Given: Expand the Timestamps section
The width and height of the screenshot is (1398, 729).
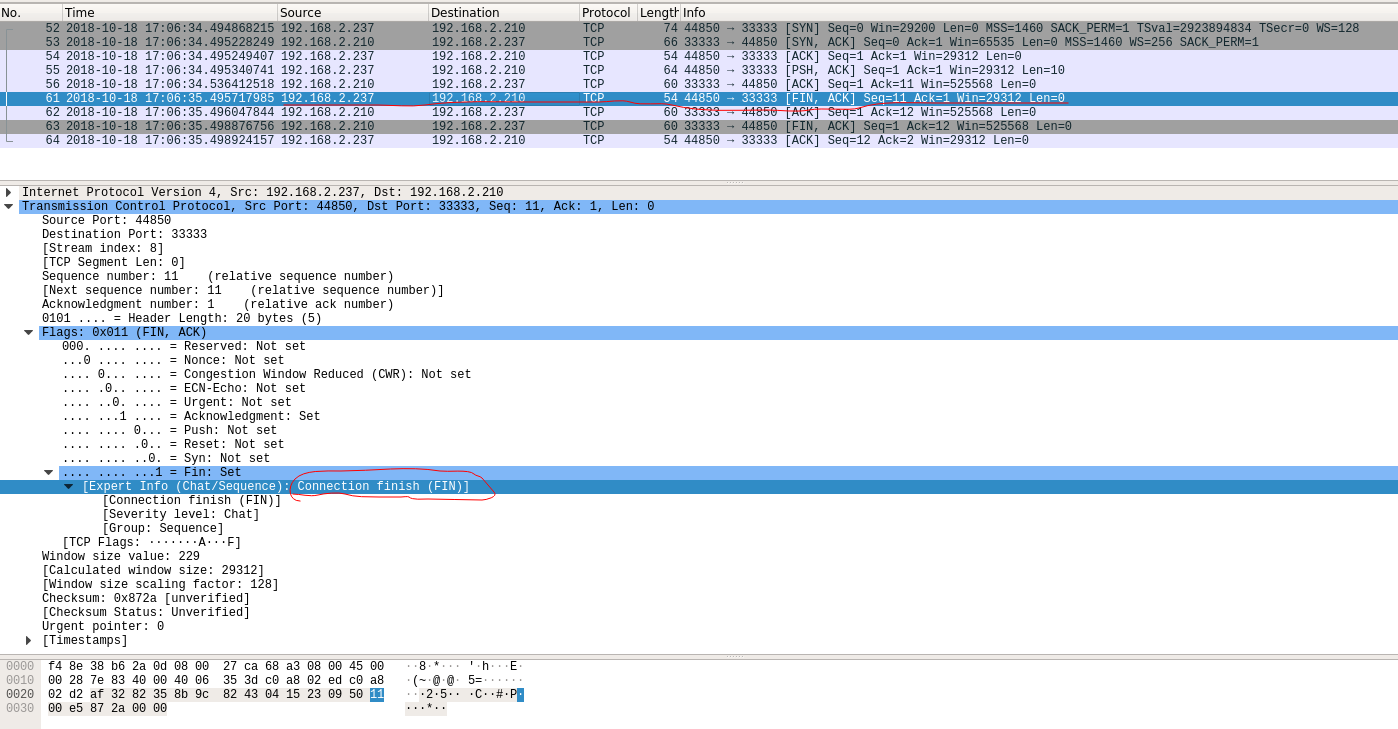Looking at the screenshot, I should pyautogui.click(x=28, y=641).
